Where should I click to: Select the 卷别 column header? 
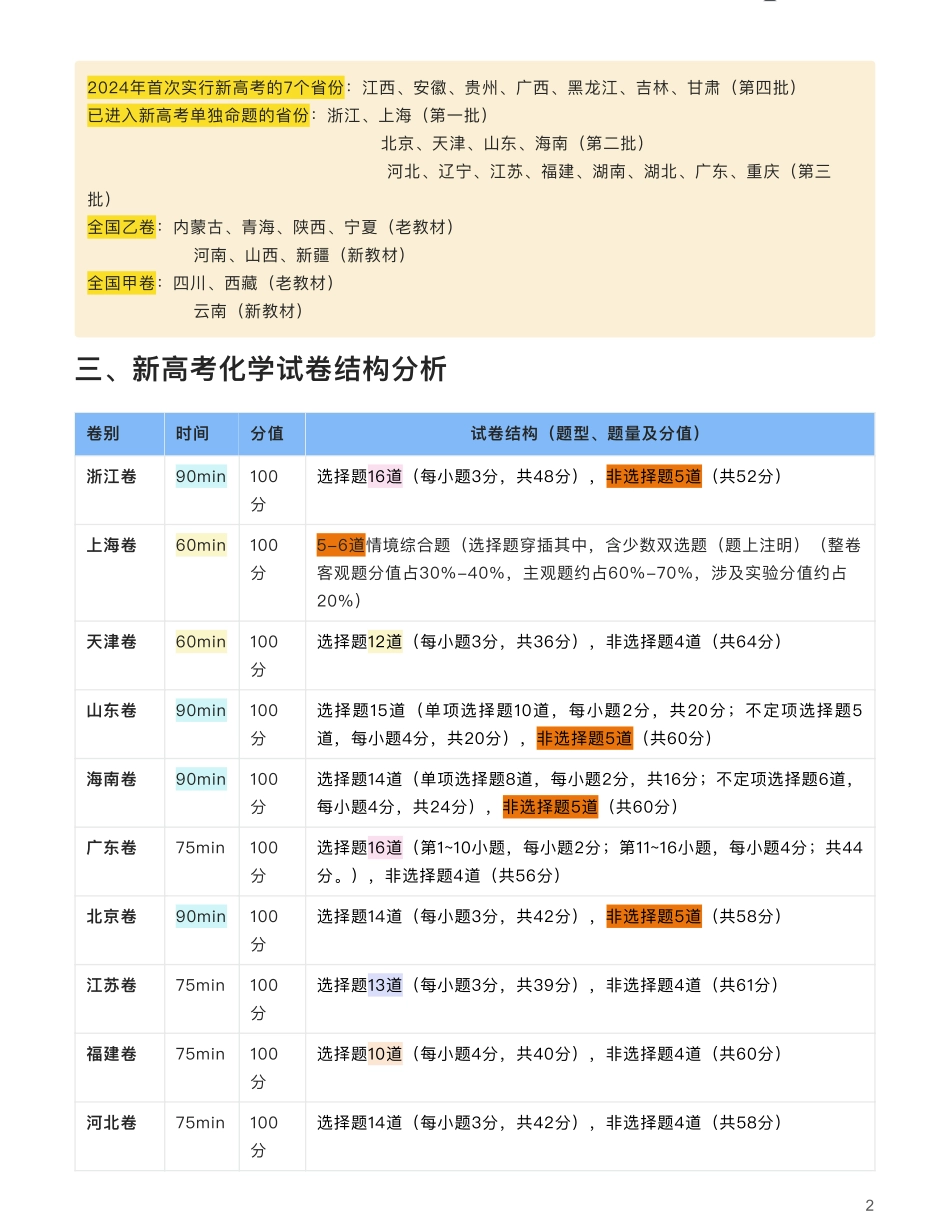click(103, 434)
